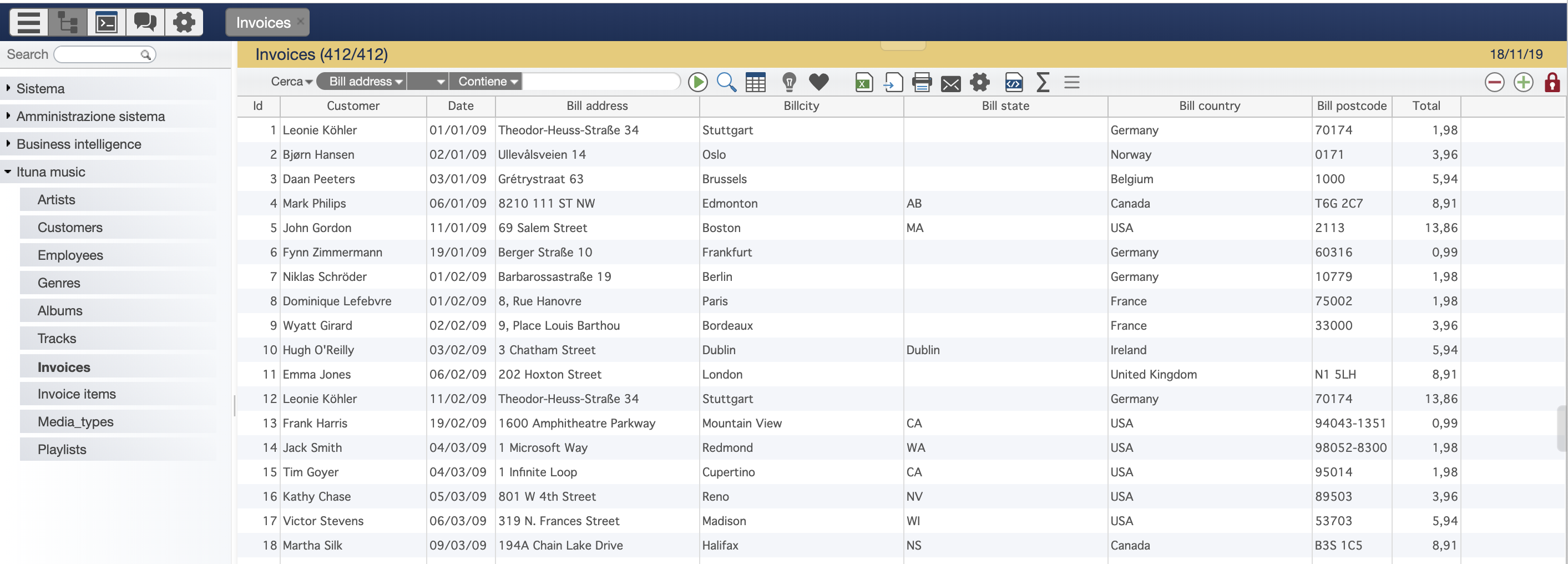Open Employees in the sidebar
The image size is (1568, 564).
click(118, 255)
